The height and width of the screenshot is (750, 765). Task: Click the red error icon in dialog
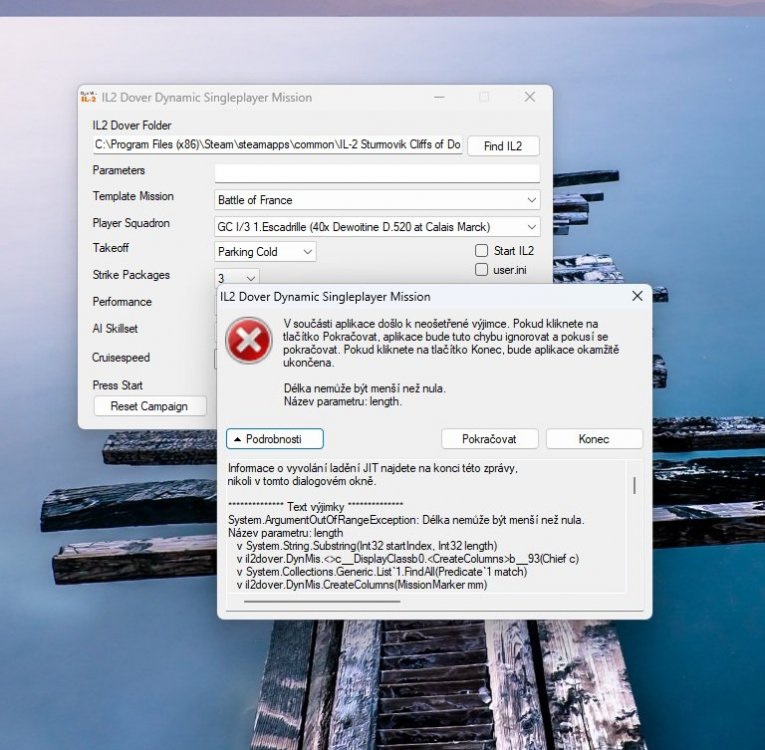tap(248, 340)
